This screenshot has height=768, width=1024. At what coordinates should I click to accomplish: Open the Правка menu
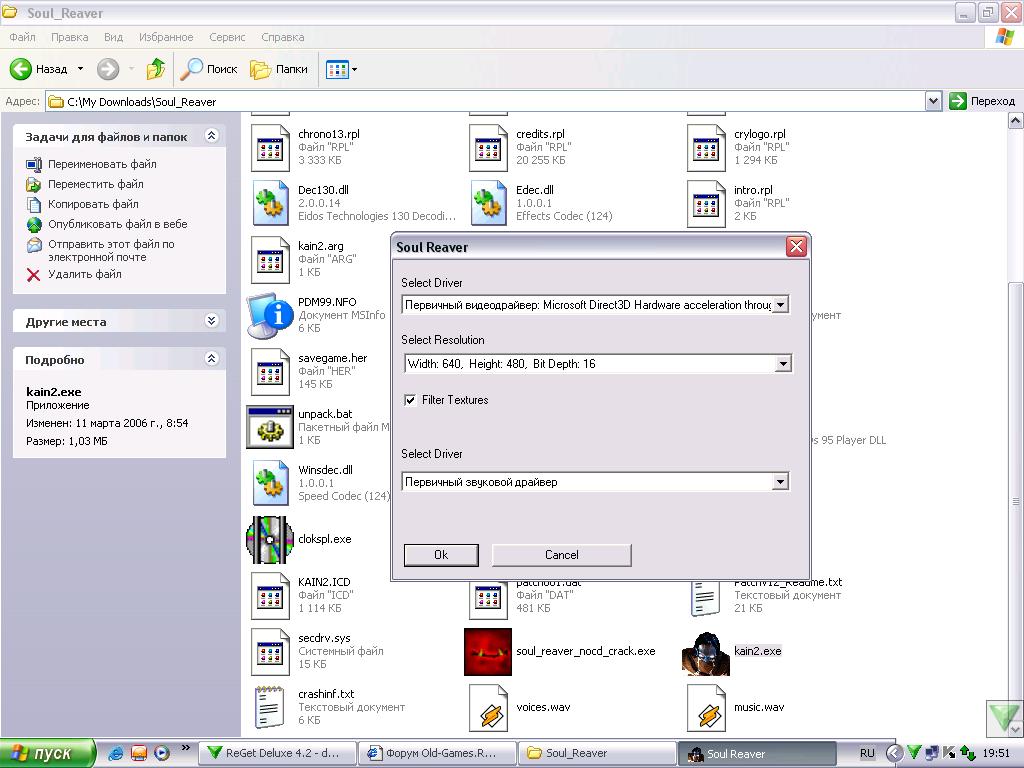[69, 37]
